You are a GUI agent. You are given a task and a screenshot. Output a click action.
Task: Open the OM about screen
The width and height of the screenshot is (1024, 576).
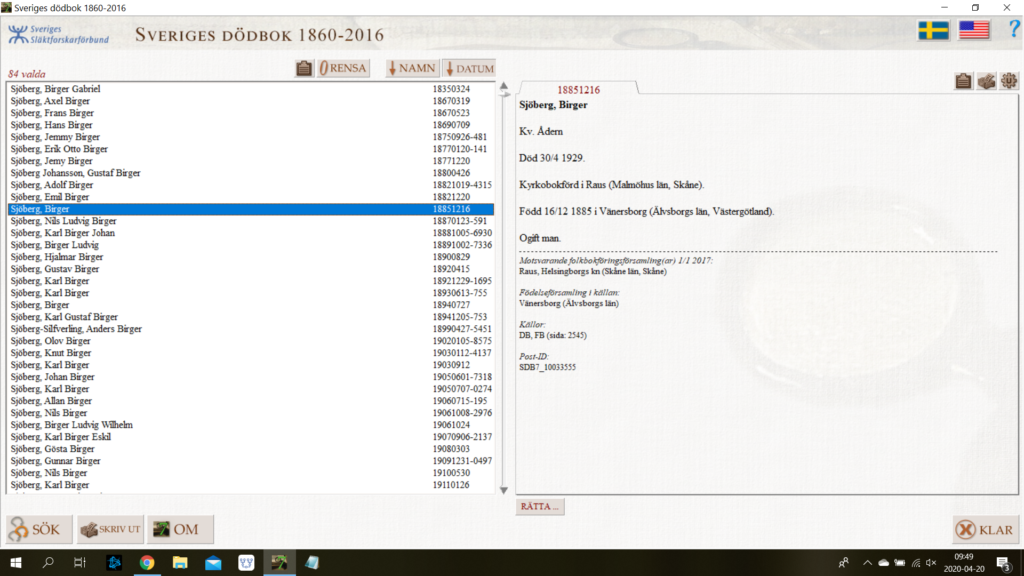180,529
